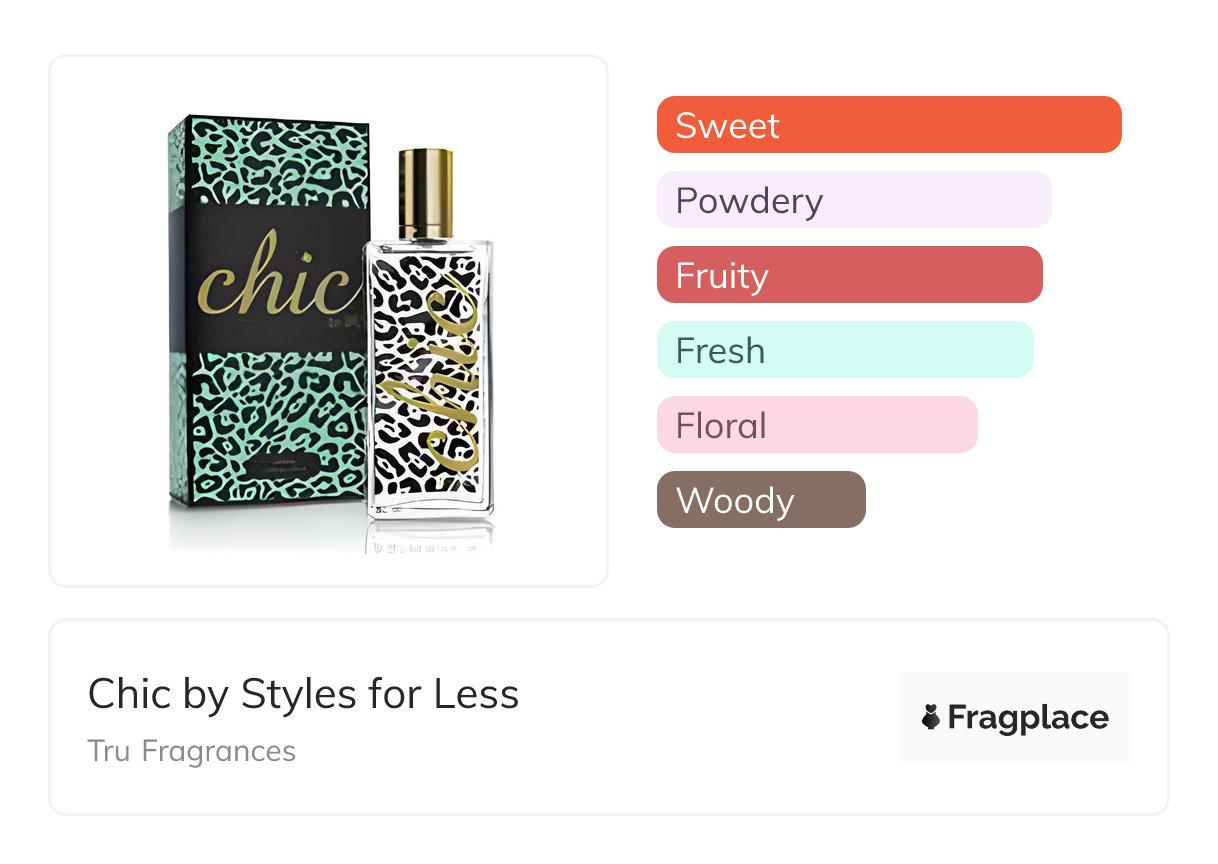Viewport: 1218px width, 864px height.
Task: Select the Woody accord bar
Action: tap(760, 500)
